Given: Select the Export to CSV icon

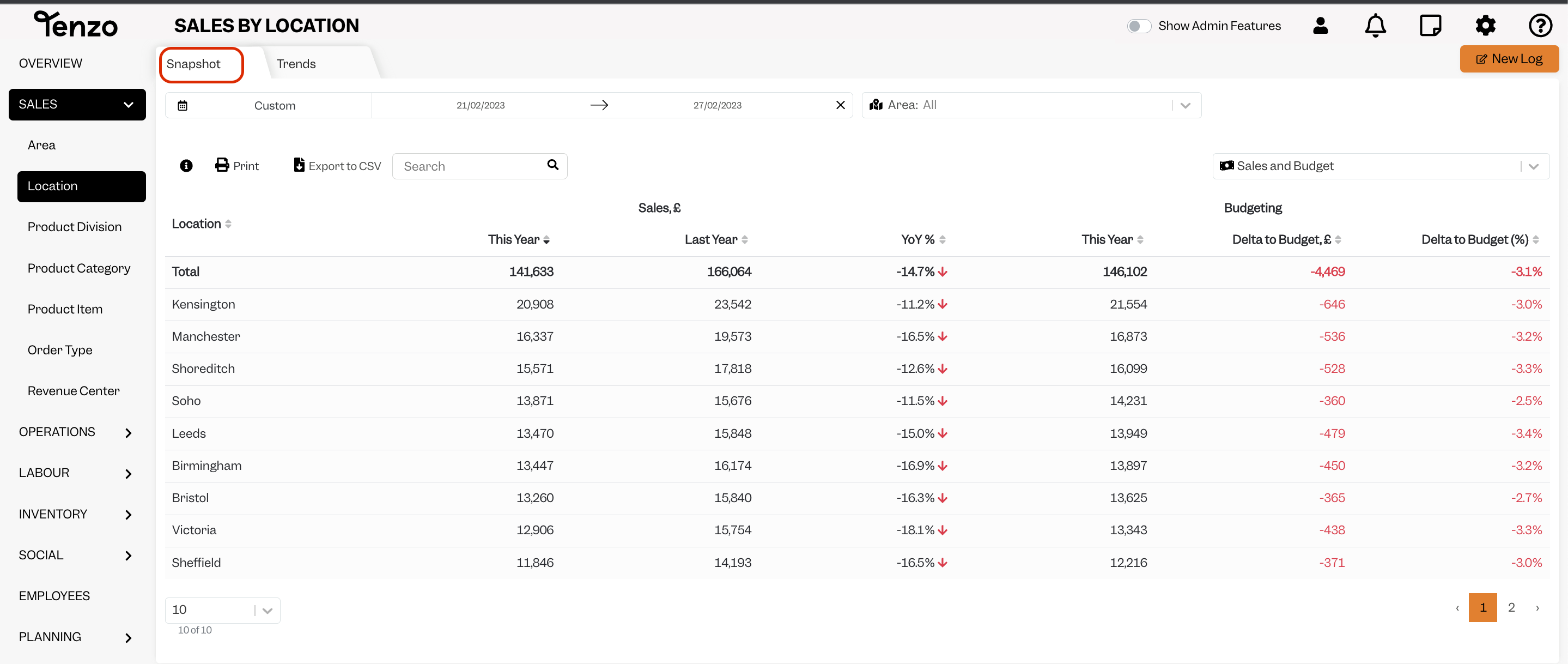Looking at the screenshot, I should click(298, 165).
